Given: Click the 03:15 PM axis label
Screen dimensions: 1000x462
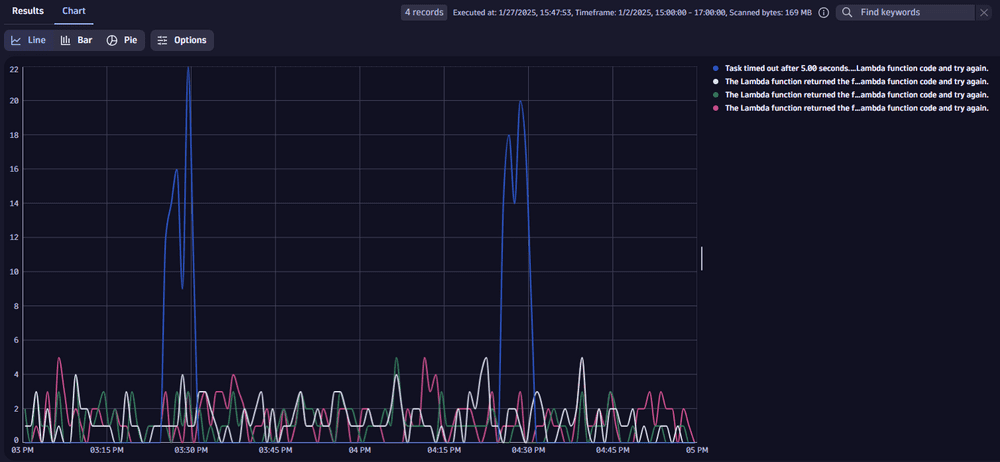Looking at the screenshot, I should pyautogui.click(x=107, y=451).
